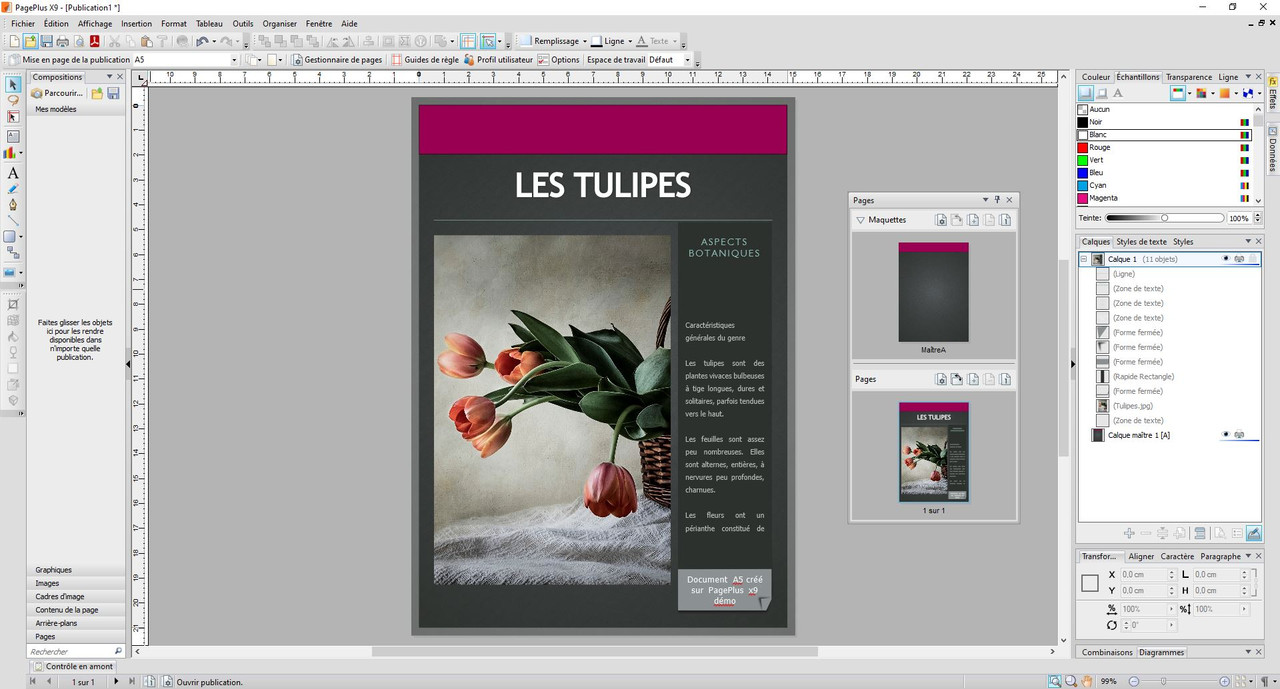
Task: Open the Organiser menu
Action: pyautogui.click(x=279, y=23)
